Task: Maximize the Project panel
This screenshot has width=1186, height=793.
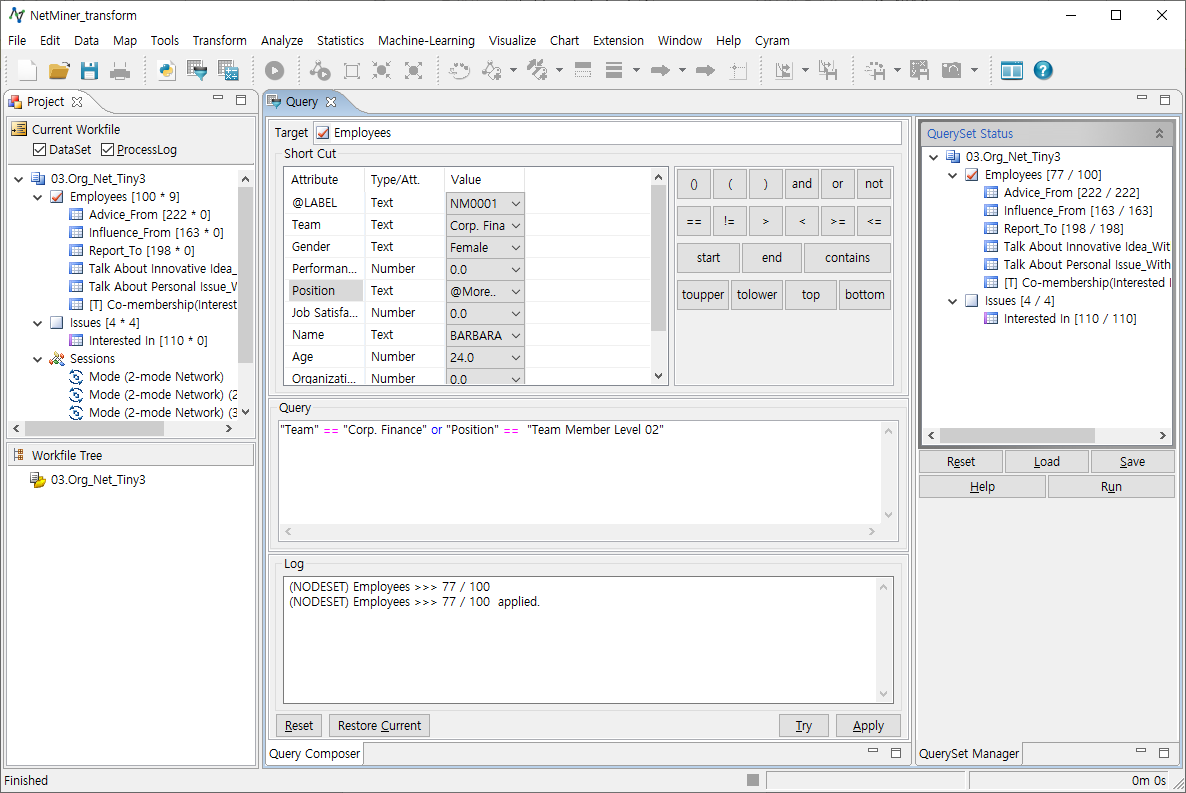Action: [x=241, y=99]
